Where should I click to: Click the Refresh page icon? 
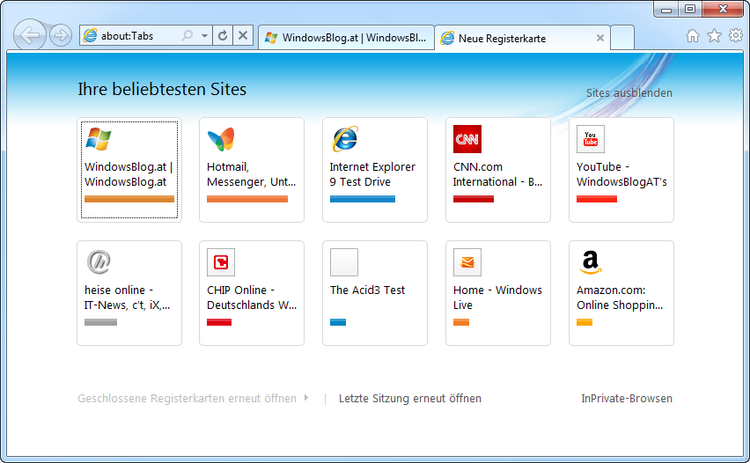(222, 36)
